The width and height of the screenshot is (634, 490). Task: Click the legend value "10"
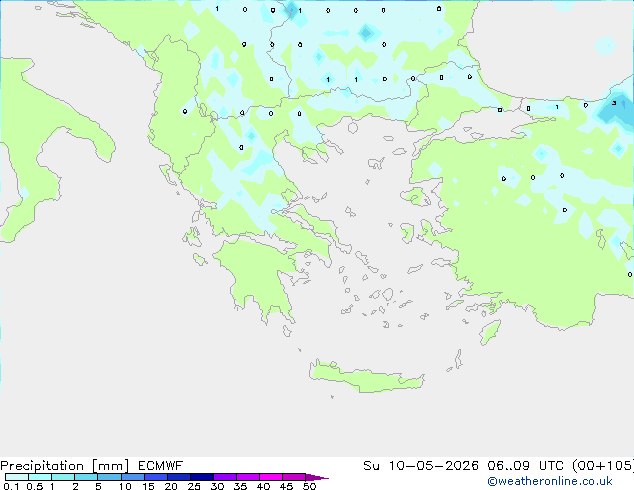coord(125,486)
